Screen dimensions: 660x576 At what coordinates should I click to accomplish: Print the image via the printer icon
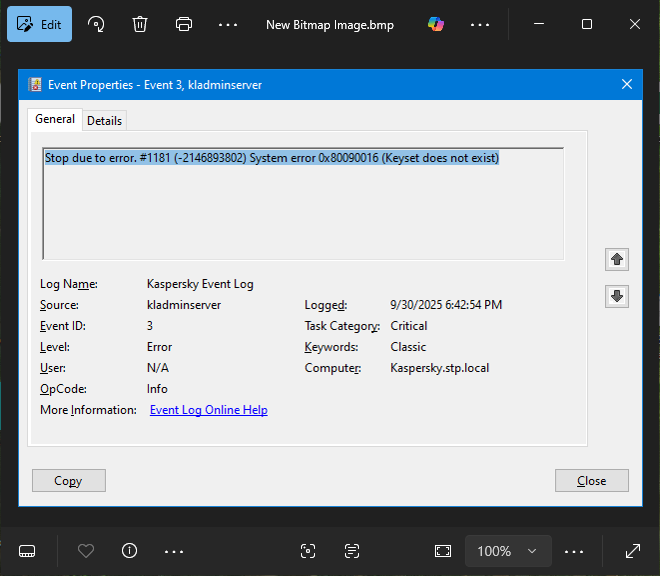[x=184, y=24]
